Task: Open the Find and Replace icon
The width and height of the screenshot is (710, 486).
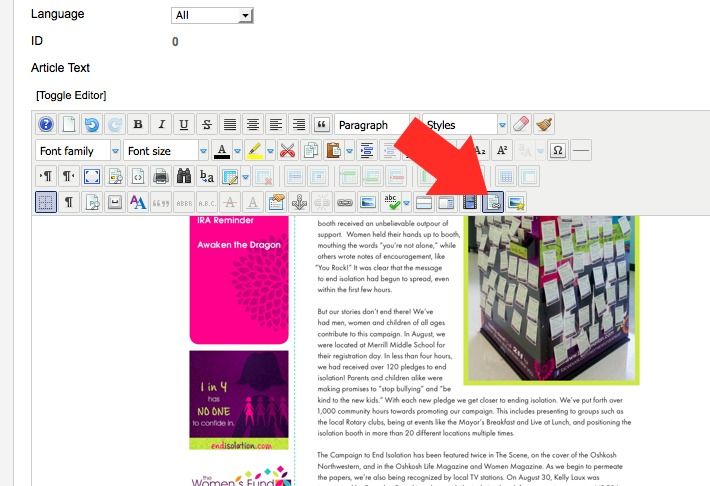Action: click(207, 176)
